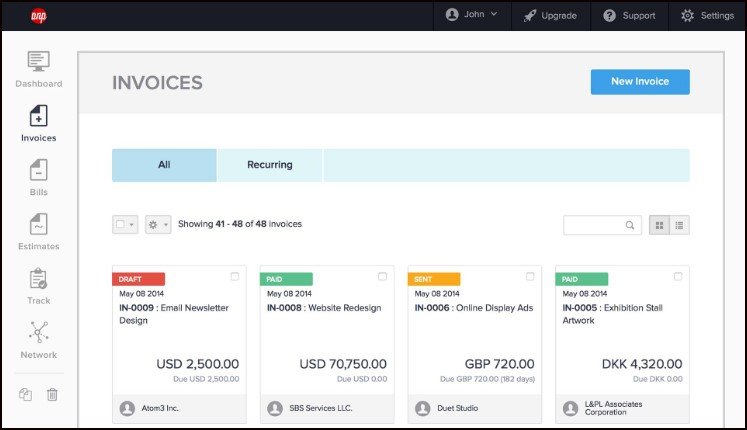The width and height of the screenshot is (747, 430).
Task: Select the Bills sidebar icon
Action: (x=38, y=178)
